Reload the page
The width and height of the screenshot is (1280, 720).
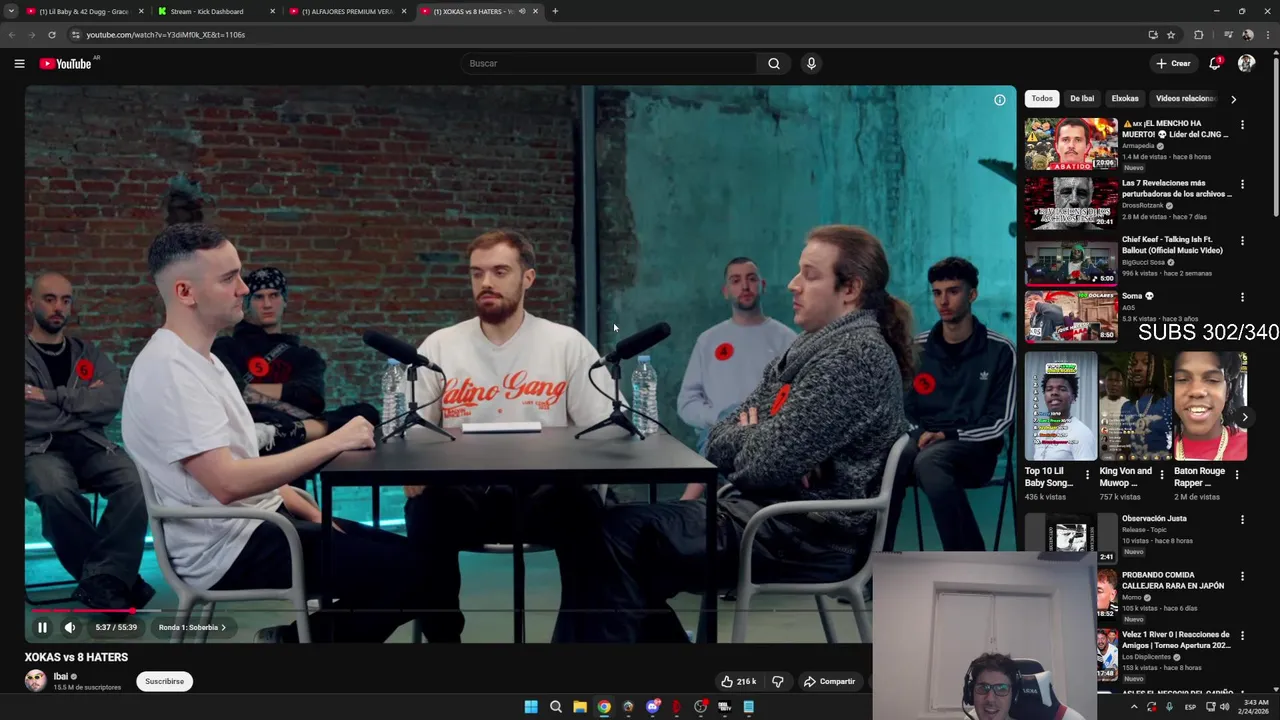(52, 34)
